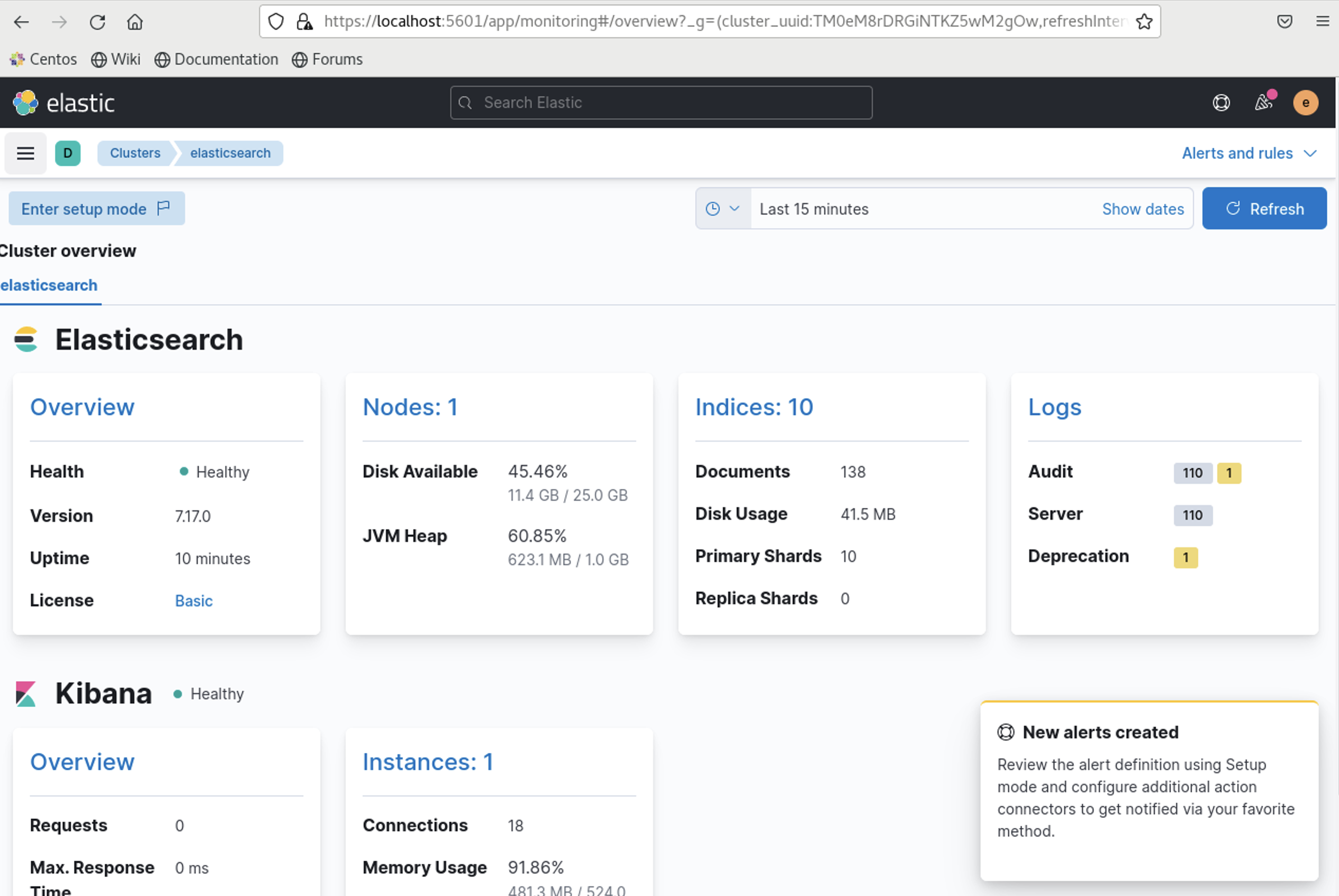The image size is (1339, 896).
Task: Click Show dates link
Action: (1142, 209)
